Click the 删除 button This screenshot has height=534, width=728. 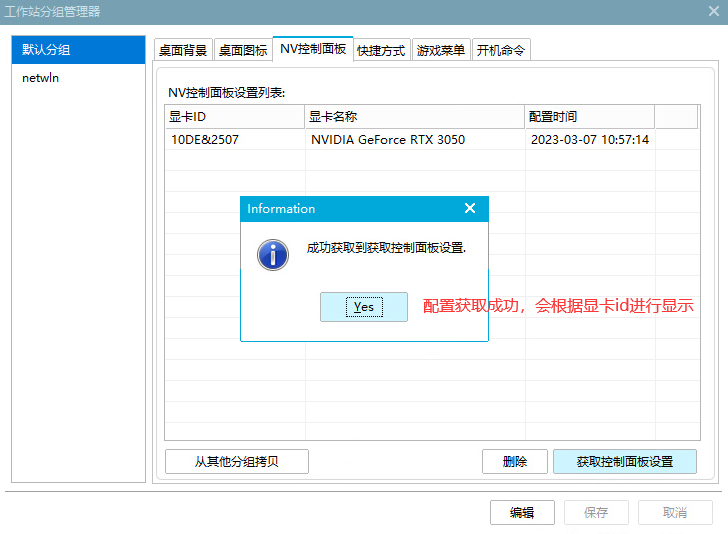[515, 462]
